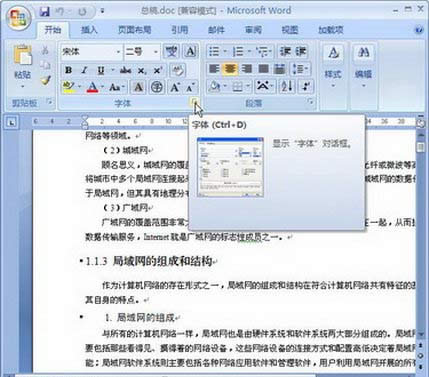This screenshot has width=429, height=377.
Task: Open the 视图 ribbon tab
Action: [290, 30]
